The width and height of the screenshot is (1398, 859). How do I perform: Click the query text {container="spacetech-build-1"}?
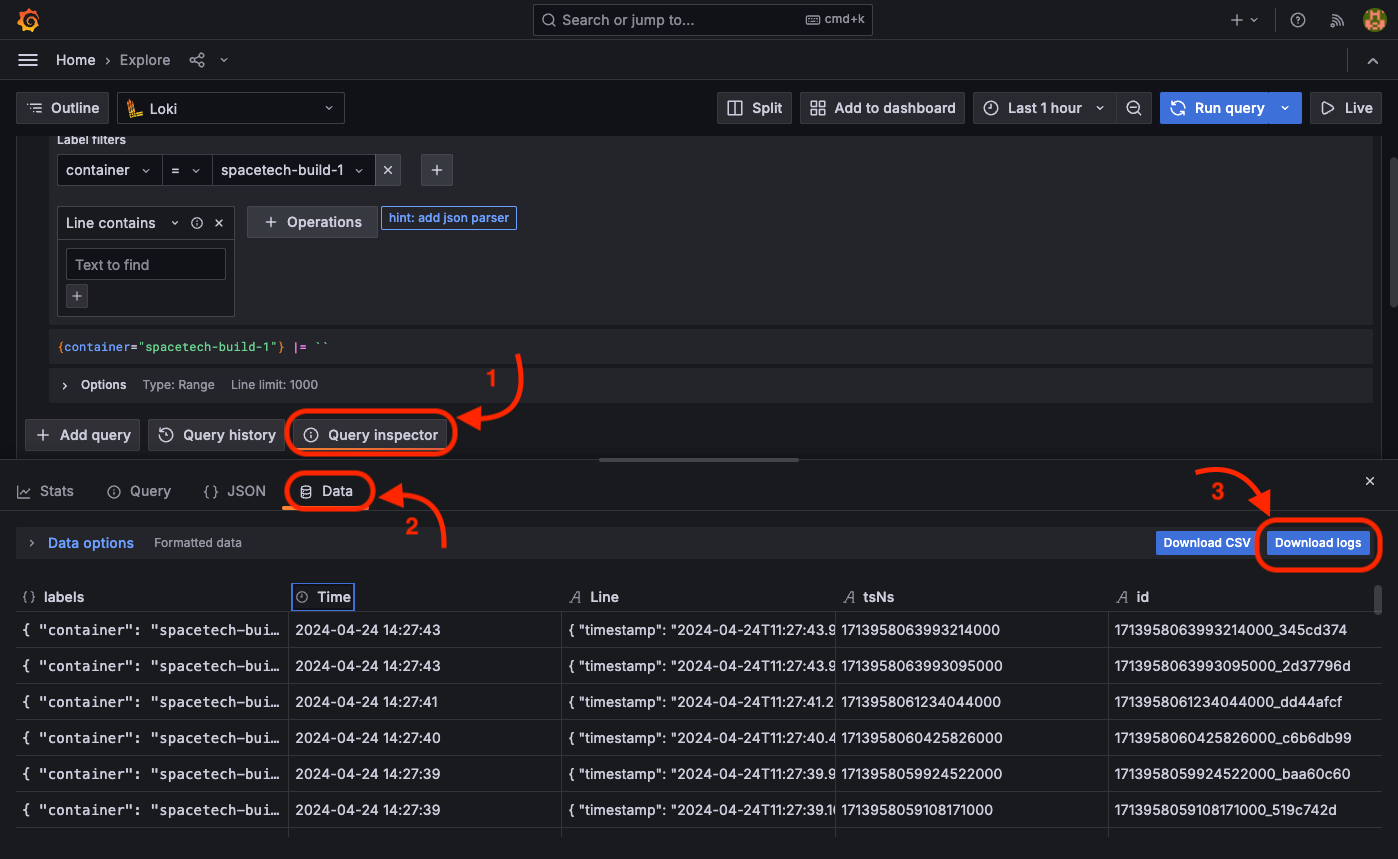pos(172,347)
